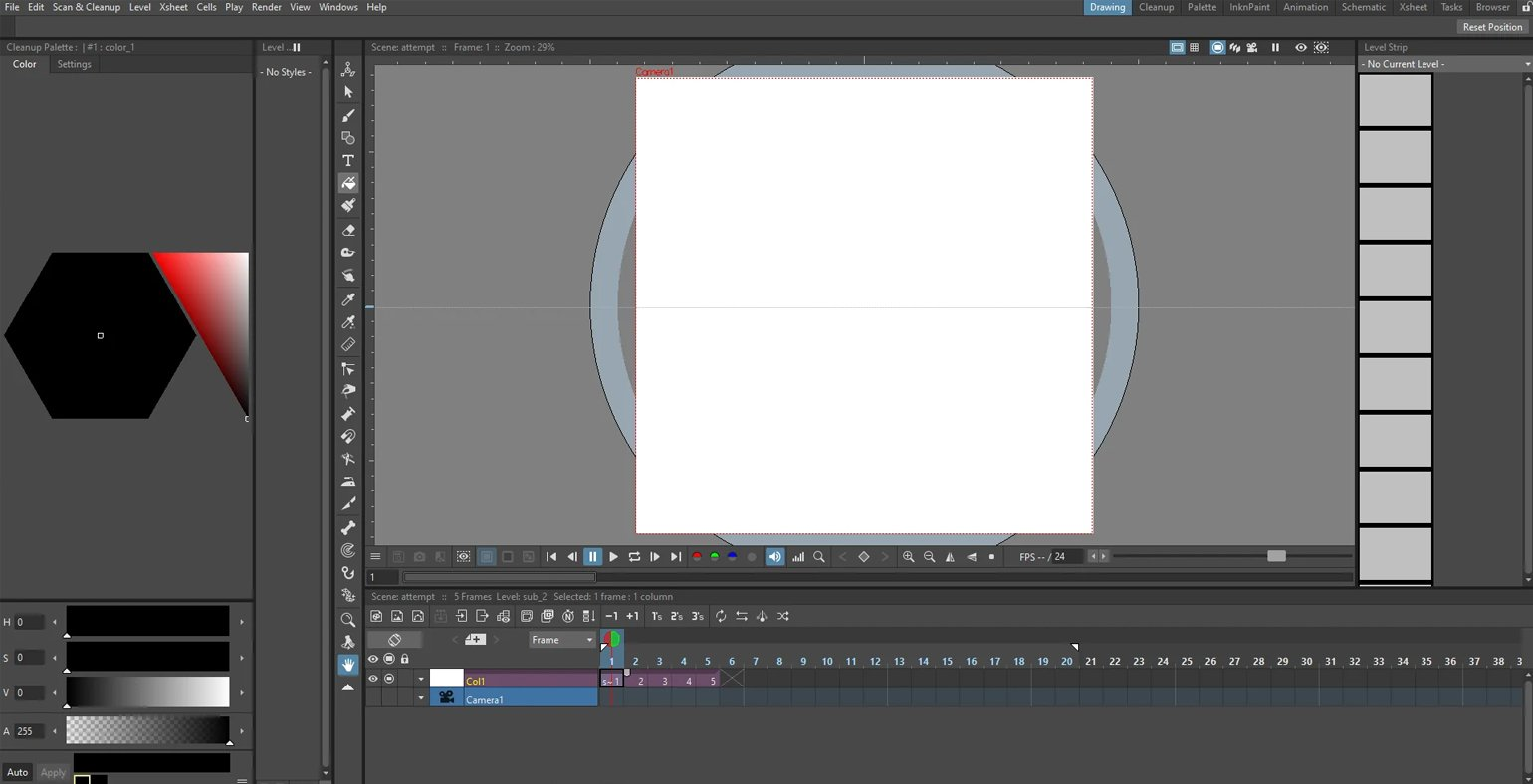This screenshot has height=784, width=1533.
Task: Click the Loop playback icon
Action: (634, 557)
